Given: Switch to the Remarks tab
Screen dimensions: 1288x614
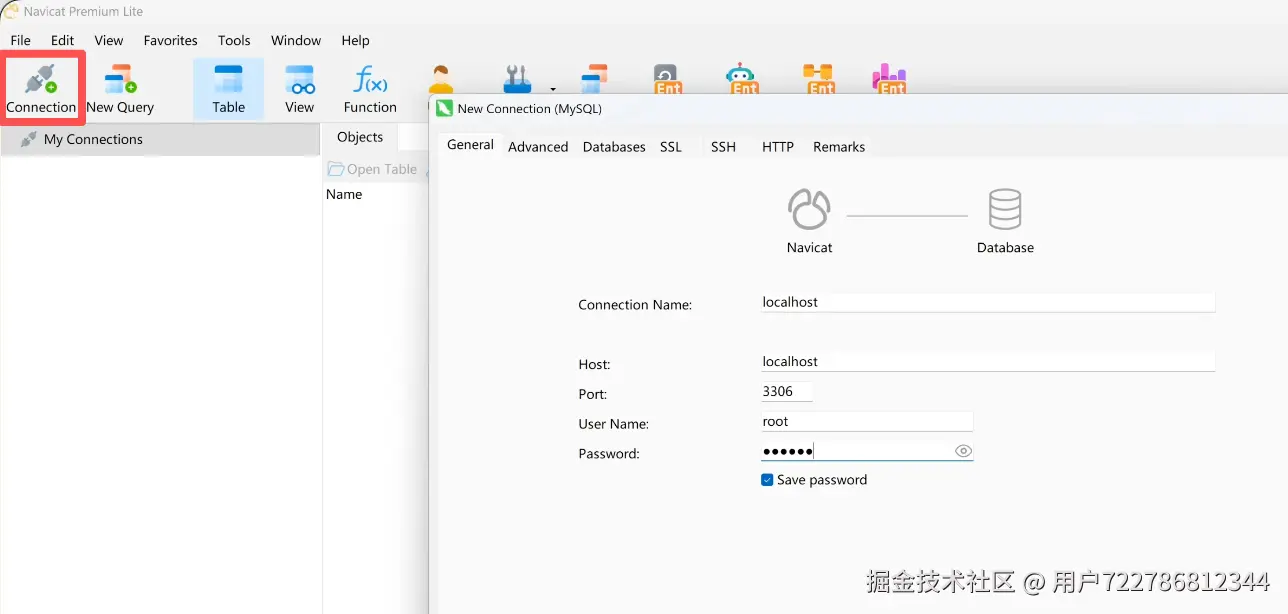Looking at the screenshot, I should (839, 146).
